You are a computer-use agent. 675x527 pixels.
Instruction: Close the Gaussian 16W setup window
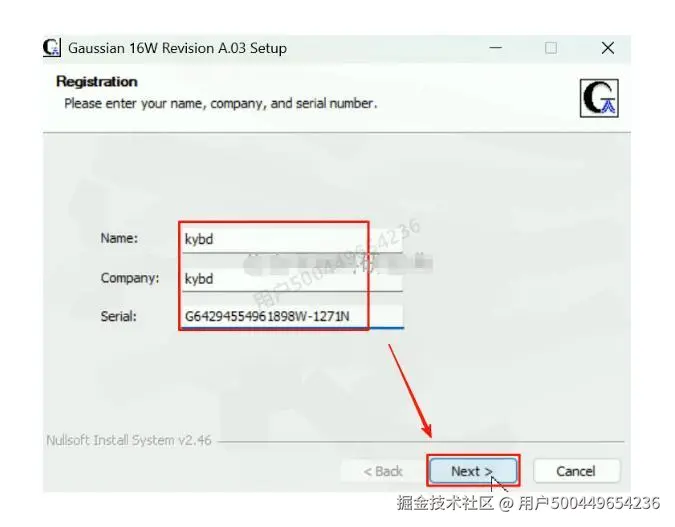click(x=608, y=48)
